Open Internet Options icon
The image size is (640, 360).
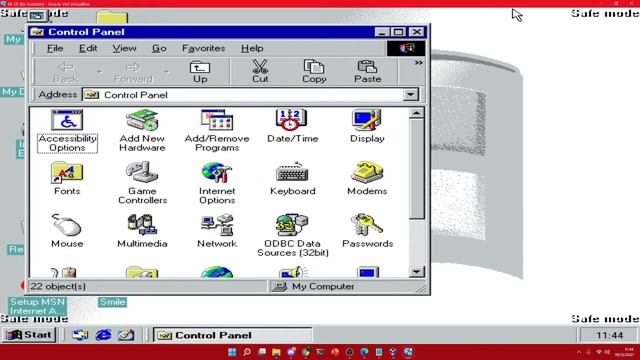[x=217, y=183]
